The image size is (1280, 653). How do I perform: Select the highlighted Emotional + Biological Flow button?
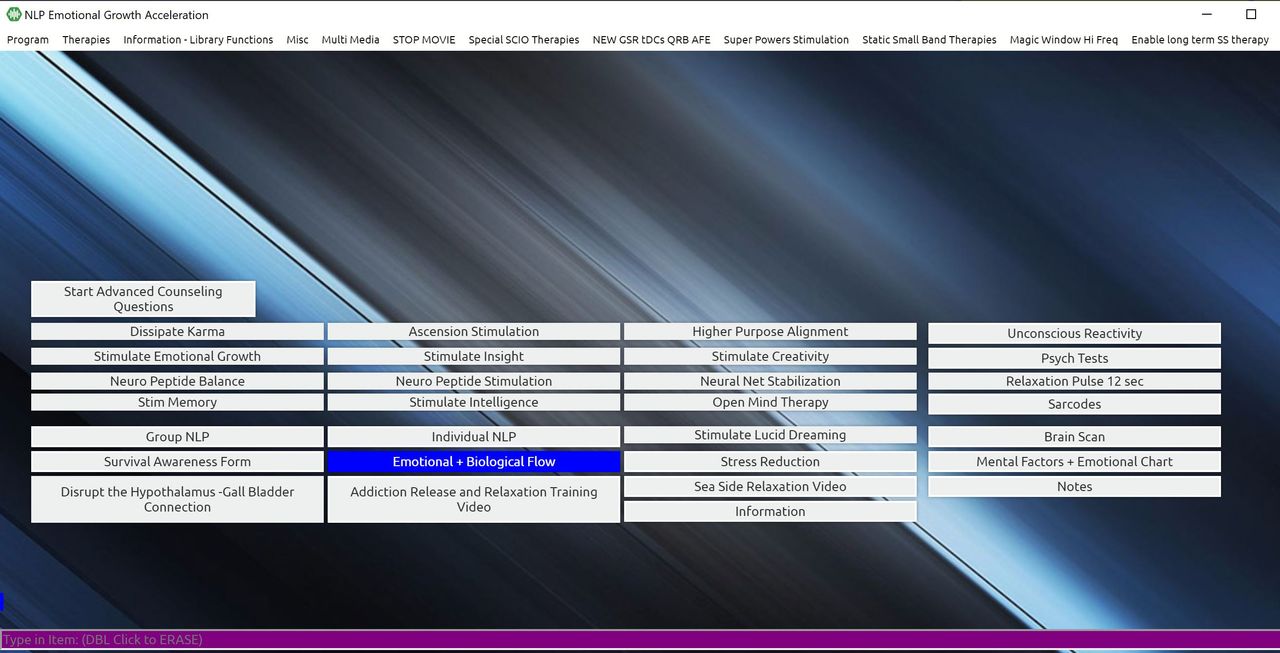point(473,462)
